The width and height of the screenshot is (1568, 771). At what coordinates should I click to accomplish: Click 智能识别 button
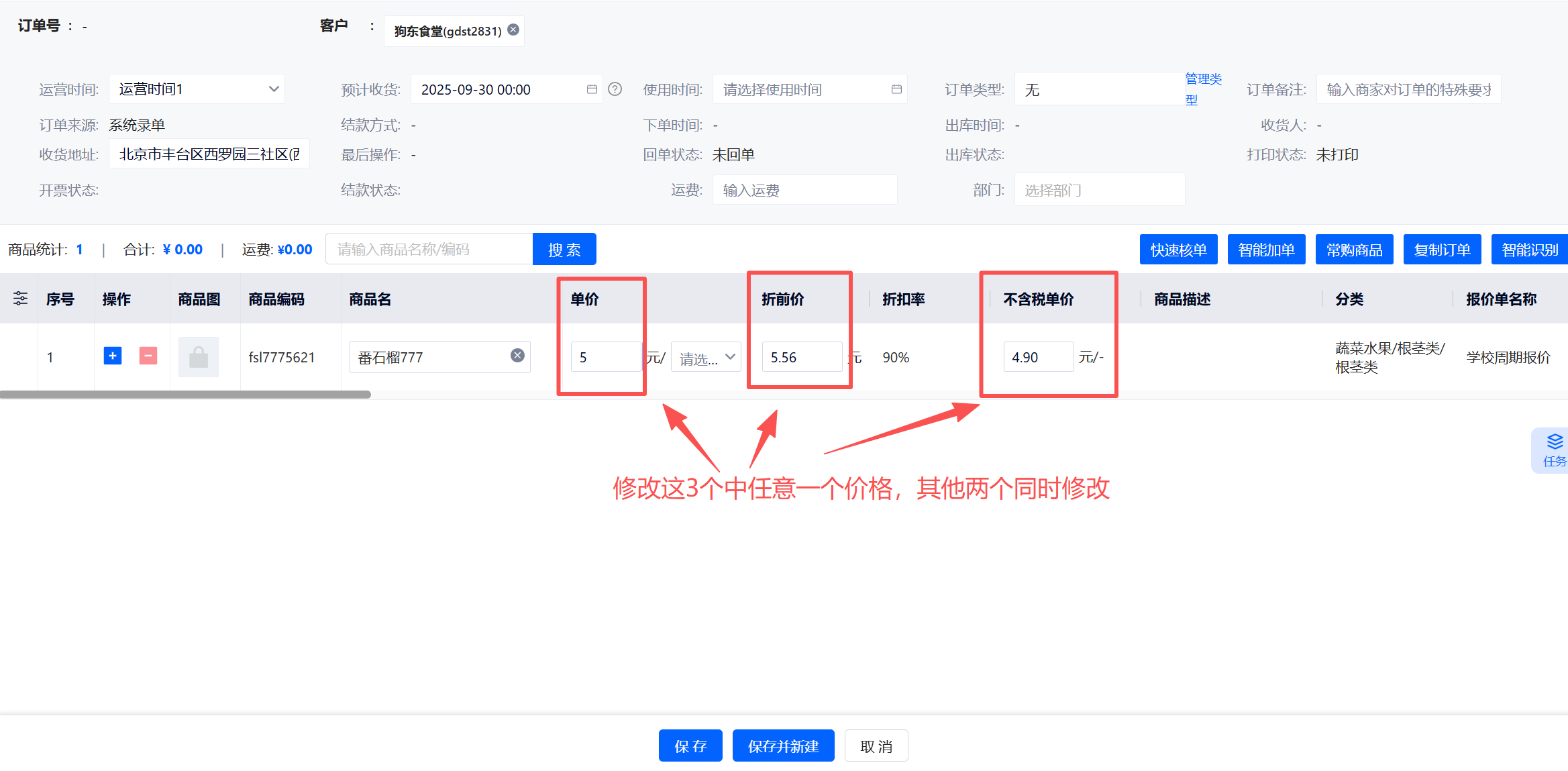[1529, 250]
